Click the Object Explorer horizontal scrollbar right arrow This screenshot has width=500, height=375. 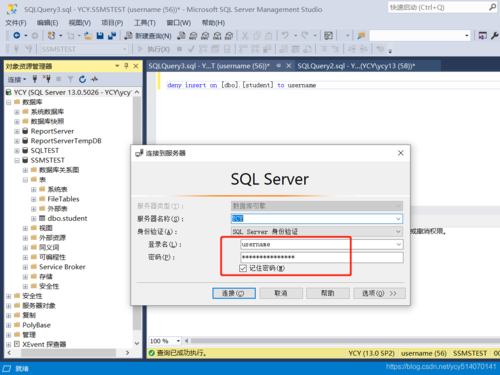click(127, 352)
